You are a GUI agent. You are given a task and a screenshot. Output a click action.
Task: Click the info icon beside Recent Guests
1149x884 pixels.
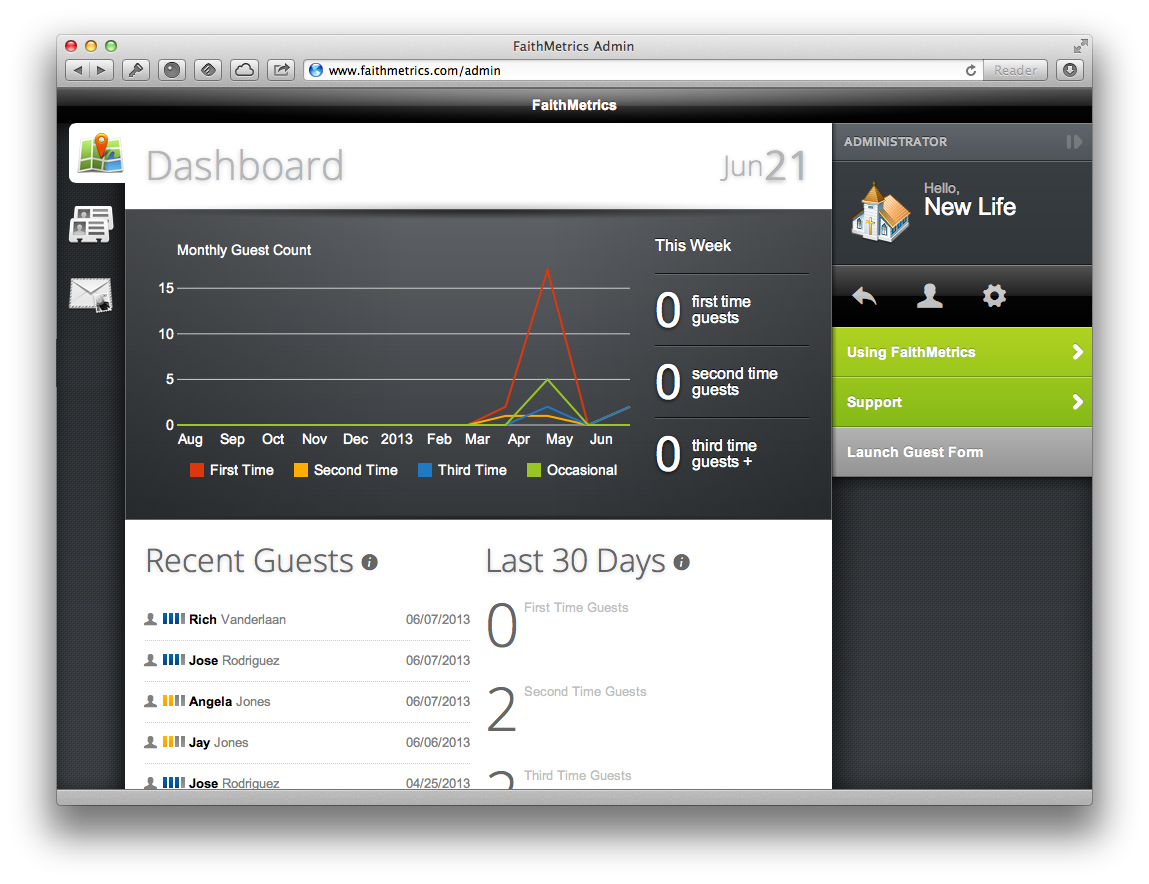[x=369, y=563]
